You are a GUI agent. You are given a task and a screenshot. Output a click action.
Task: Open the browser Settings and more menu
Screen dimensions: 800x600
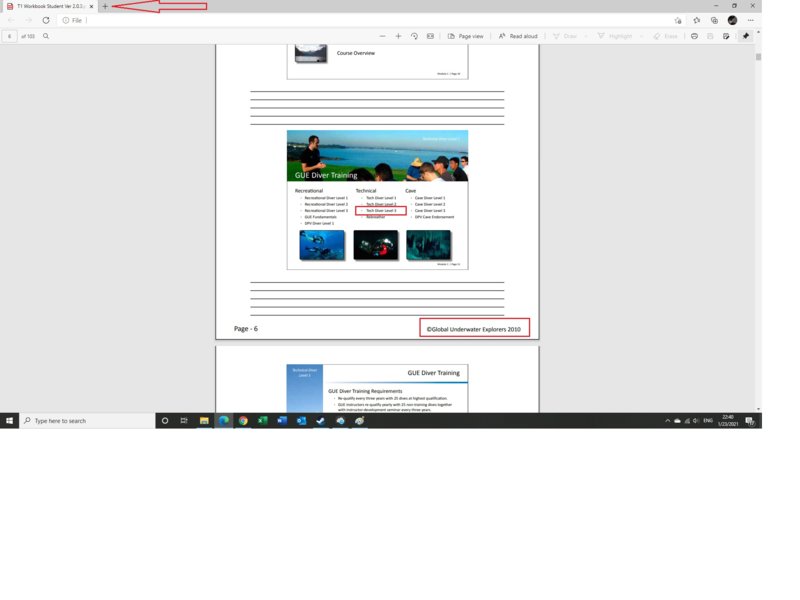coord(750,20)
